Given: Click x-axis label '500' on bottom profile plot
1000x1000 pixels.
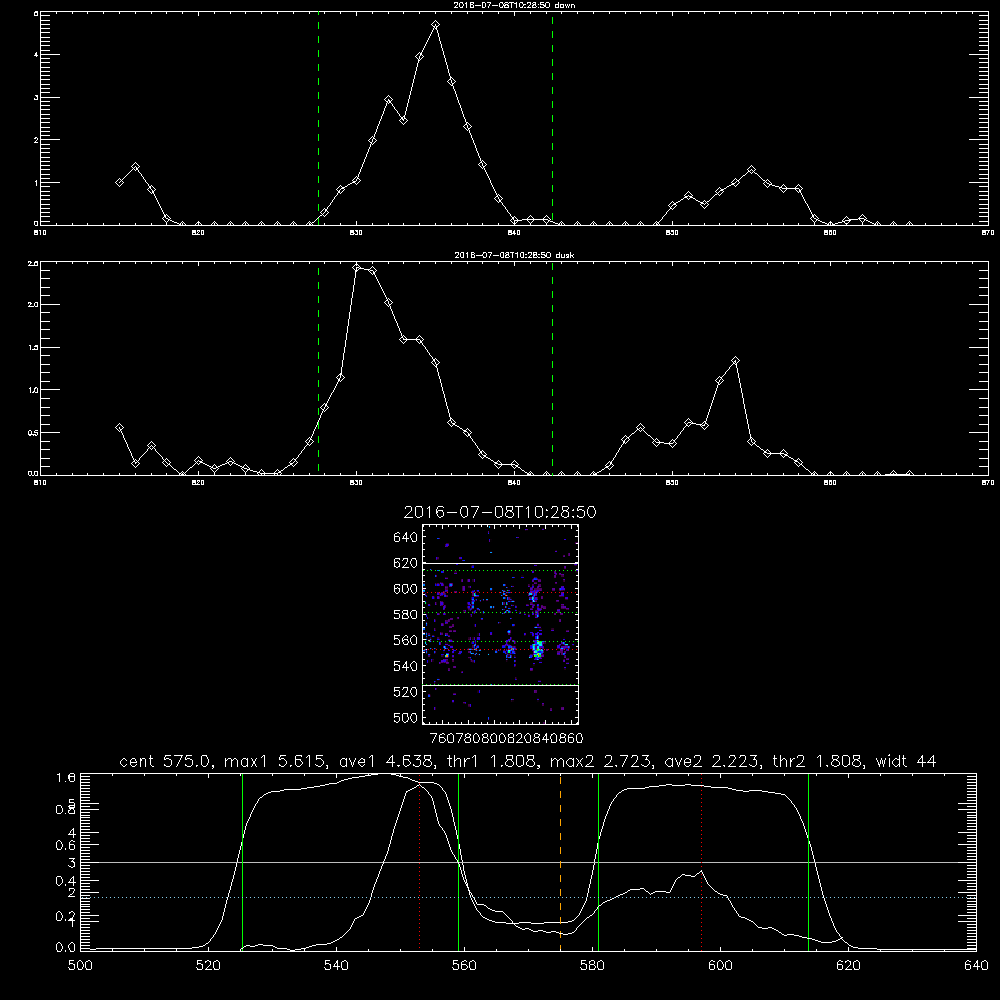Looking at the screenshot, I should click(80, 966).
